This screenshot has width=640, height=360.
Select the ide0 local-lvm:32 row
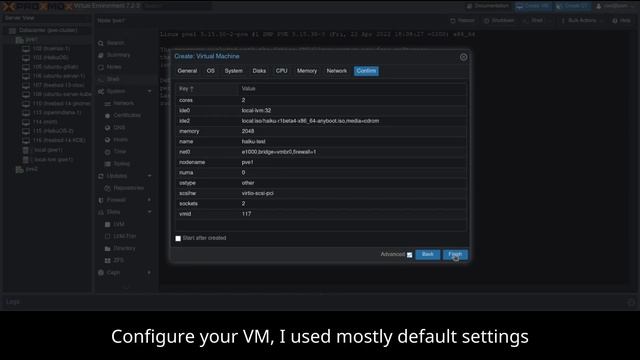coord(321,111)
